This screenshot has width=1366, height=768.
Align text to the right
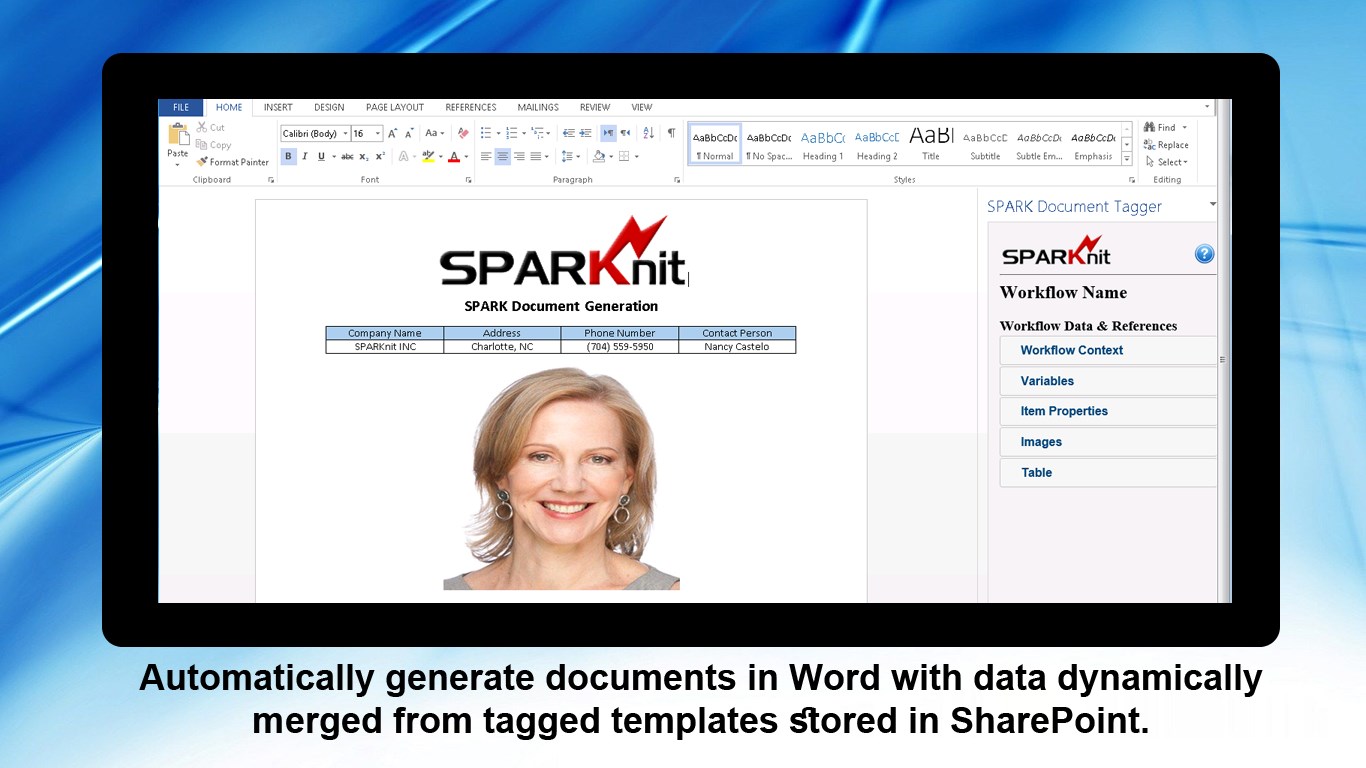519,157
